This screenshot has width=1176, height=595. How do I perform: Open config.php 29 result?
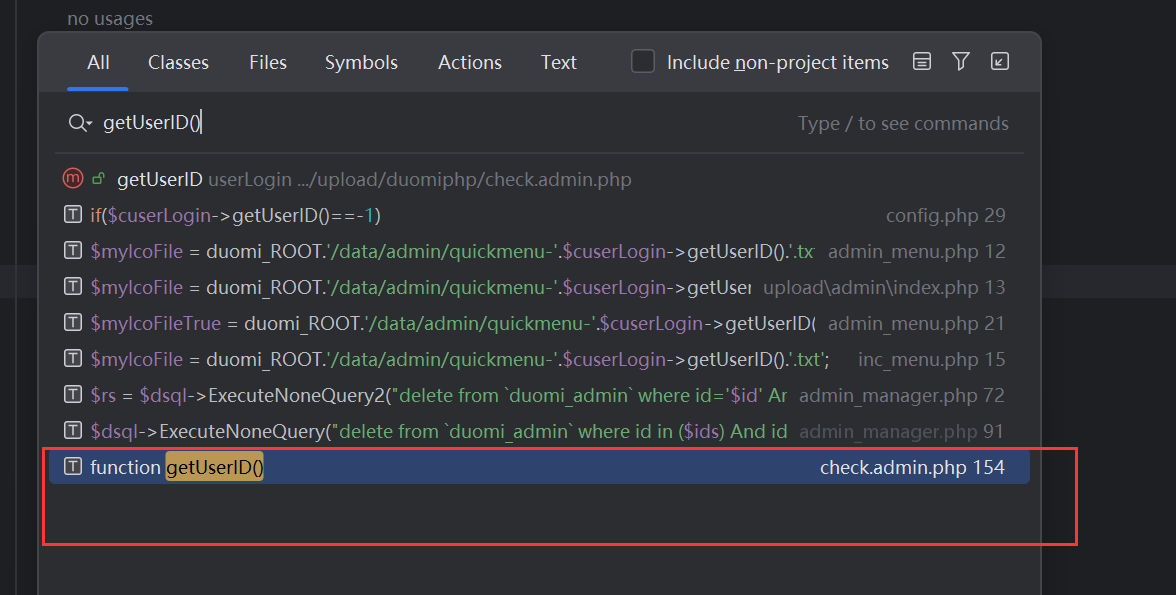tap(539, 215)
